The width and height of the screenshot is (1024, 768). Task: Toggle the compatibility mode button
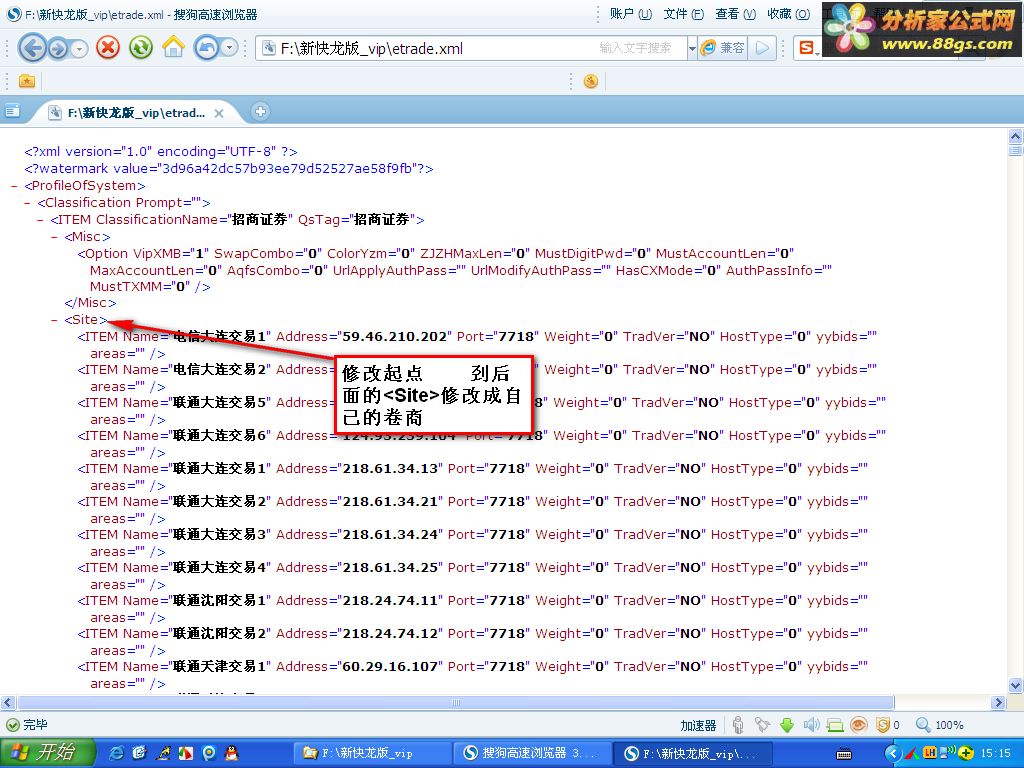click(x=723, y=48)
